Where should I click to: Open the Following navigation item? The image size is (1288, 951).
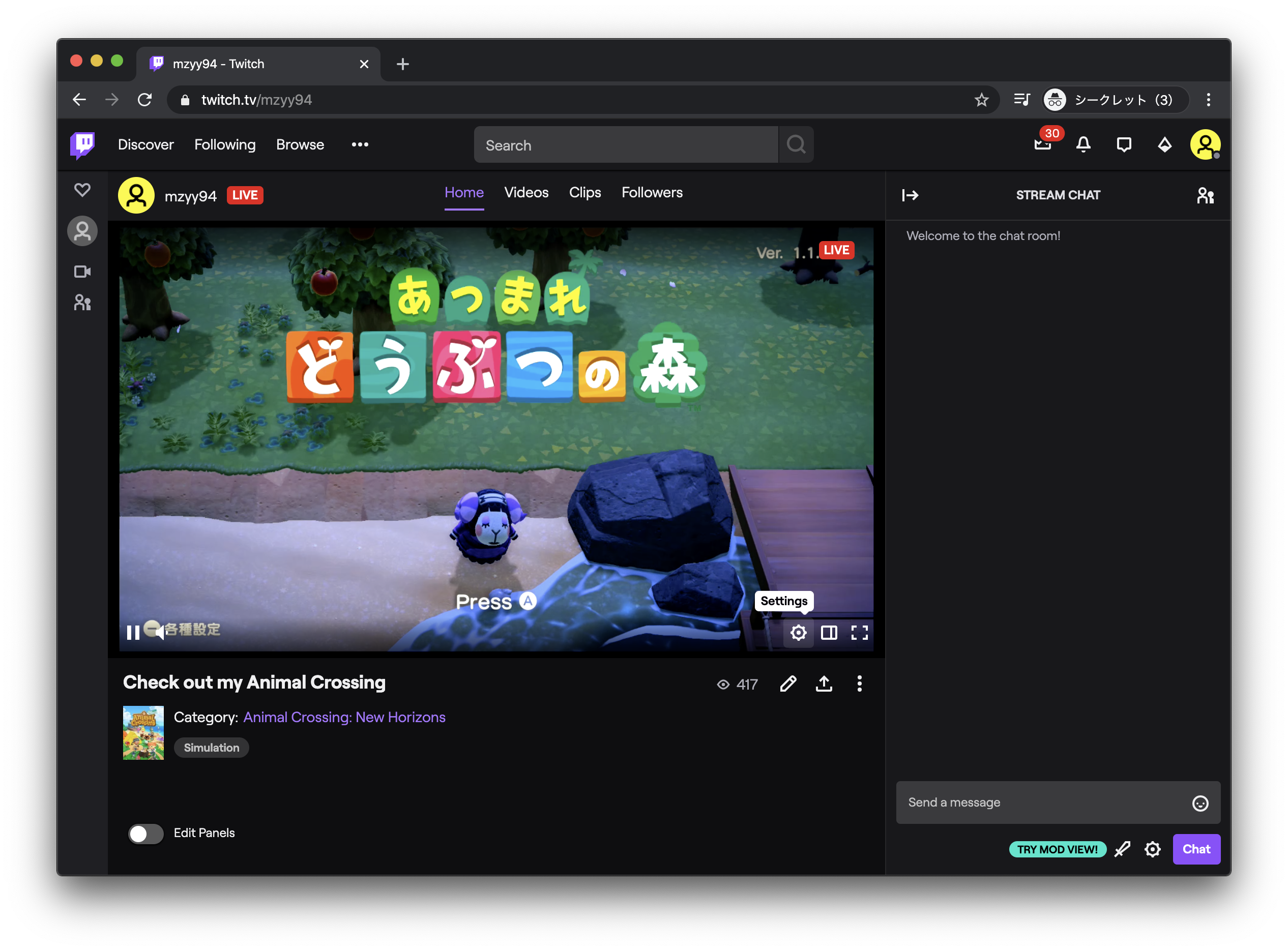coord(224,144)
